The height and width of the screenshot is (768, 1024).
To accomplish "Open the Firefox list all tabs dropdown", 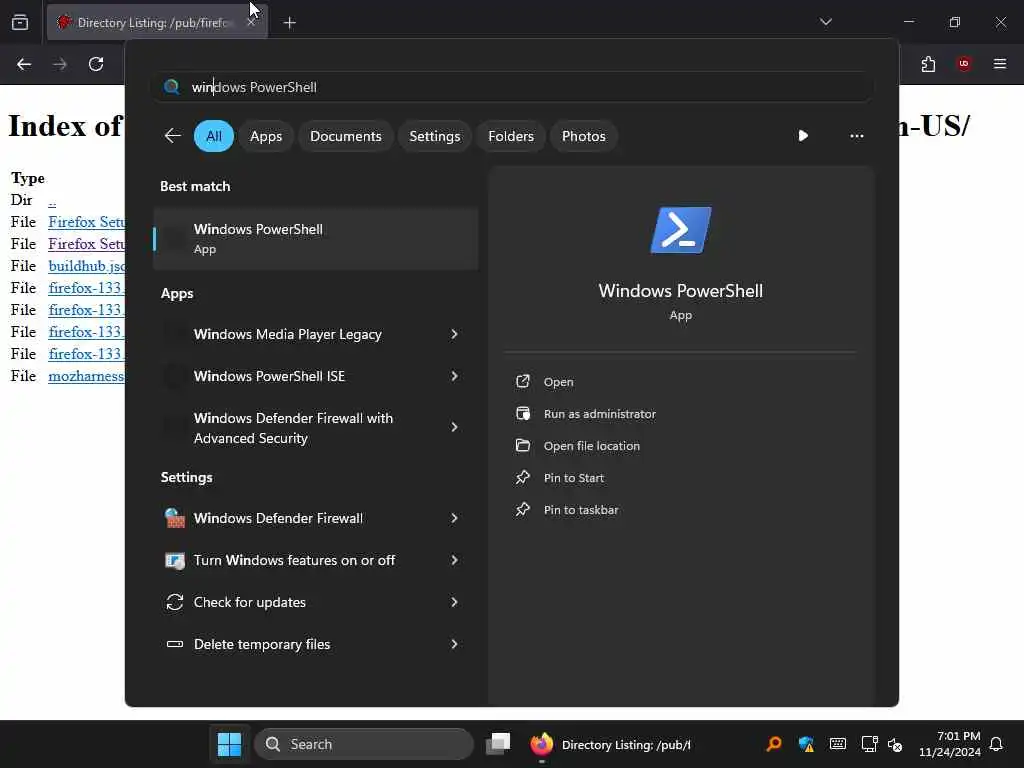I will [x=825, y=22].
